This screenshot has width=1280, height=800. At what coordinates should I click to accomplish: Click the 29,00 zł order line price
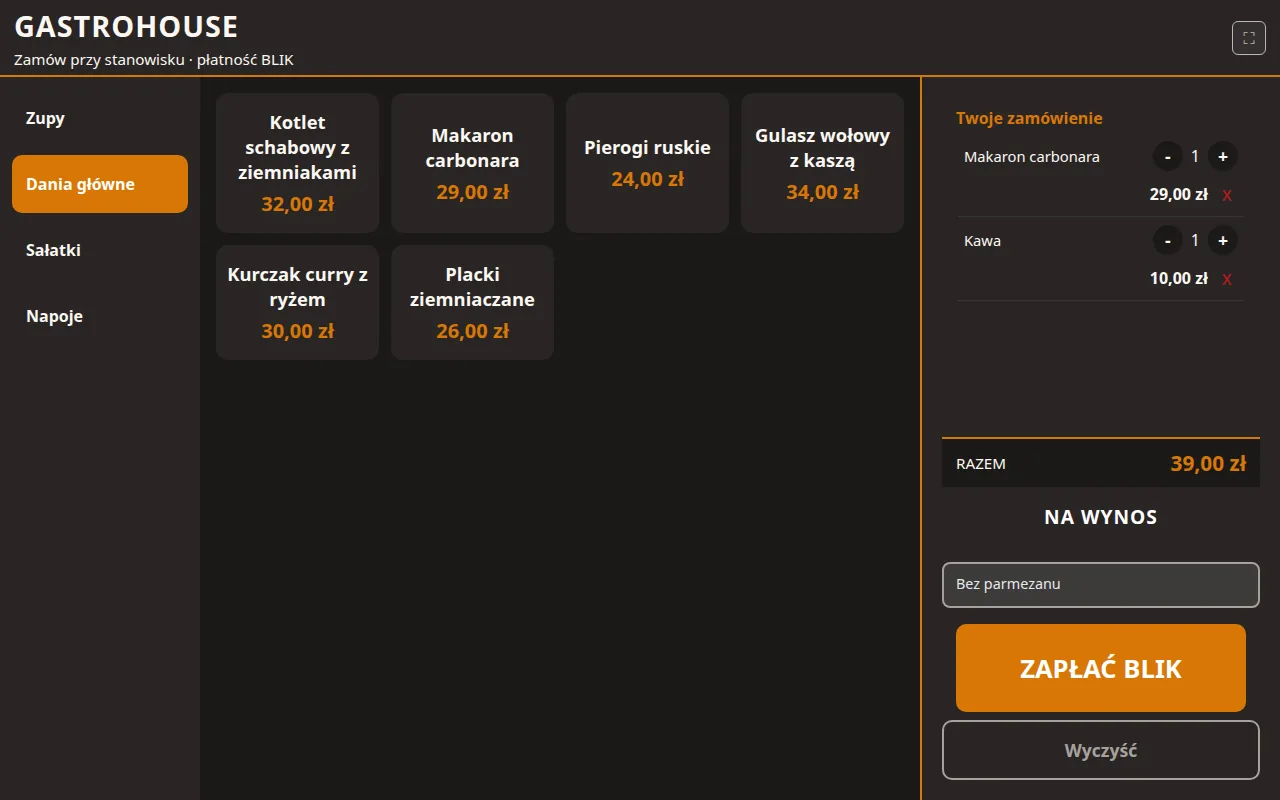[x=1179, y=195]
